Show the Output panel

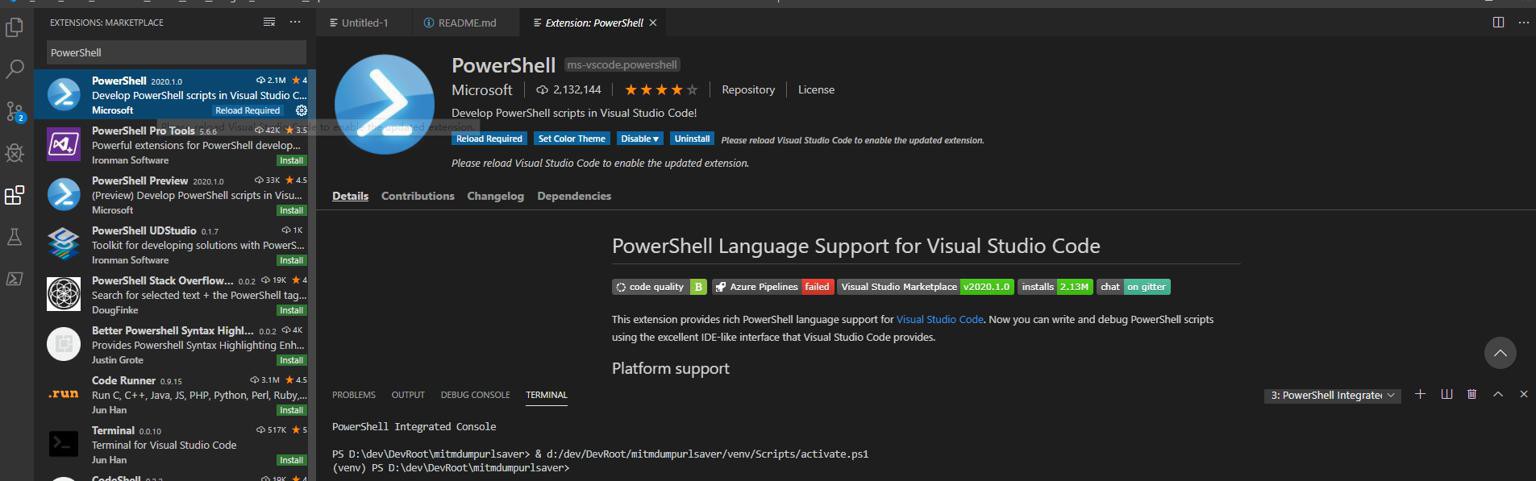(408, 395)
